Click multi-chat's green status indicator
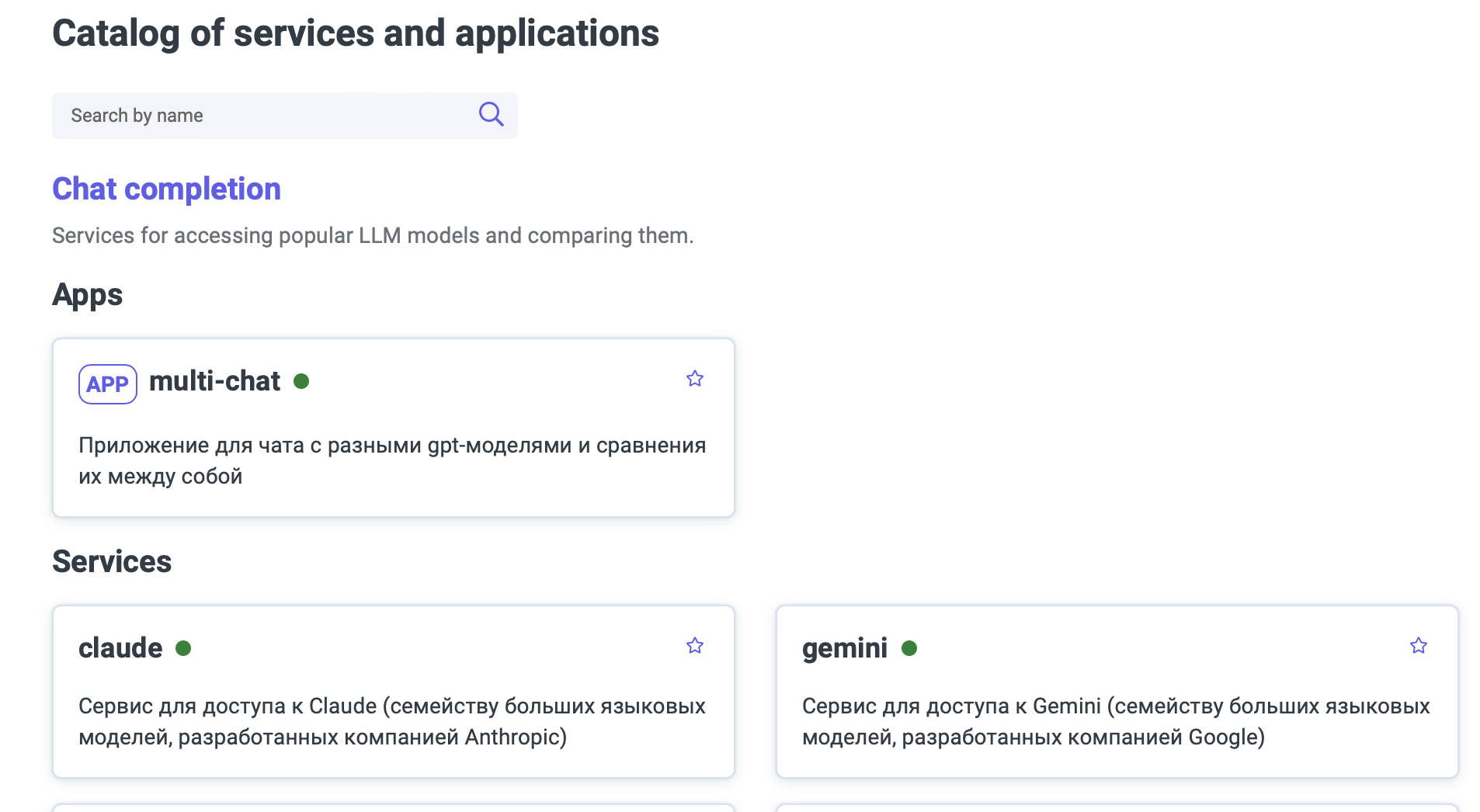Image resolution: width=1480 pixels, height=812 pixels. [x=301, y=381]
